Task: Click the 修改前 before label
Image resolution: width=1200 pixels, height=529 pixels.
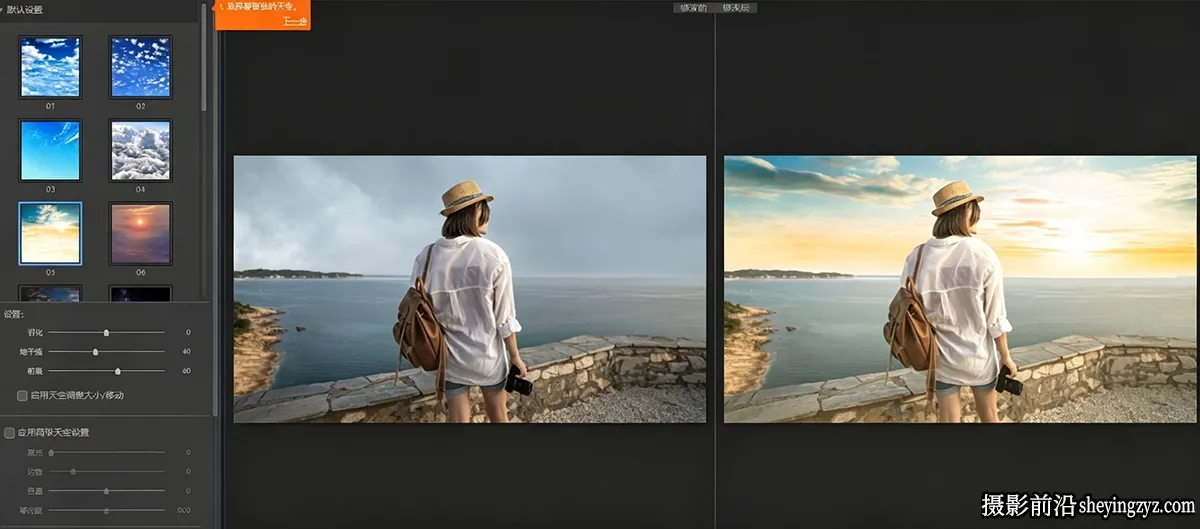Action: point(693,7)
